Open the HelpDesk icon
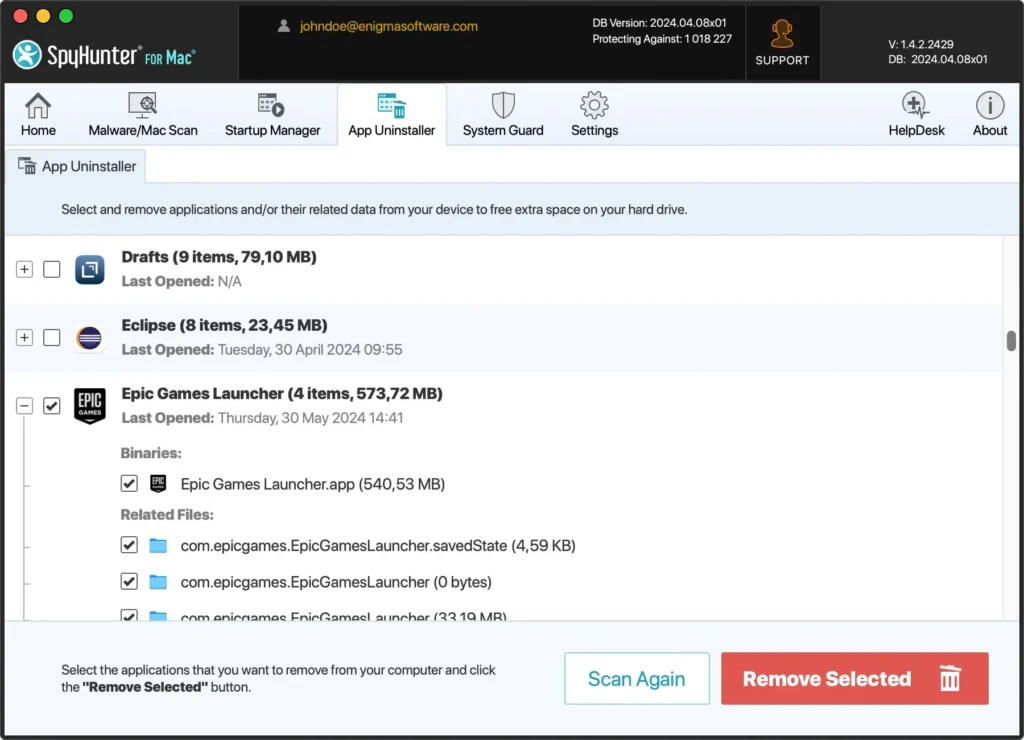Screen dimensions: 1024x740 [916, 105]
